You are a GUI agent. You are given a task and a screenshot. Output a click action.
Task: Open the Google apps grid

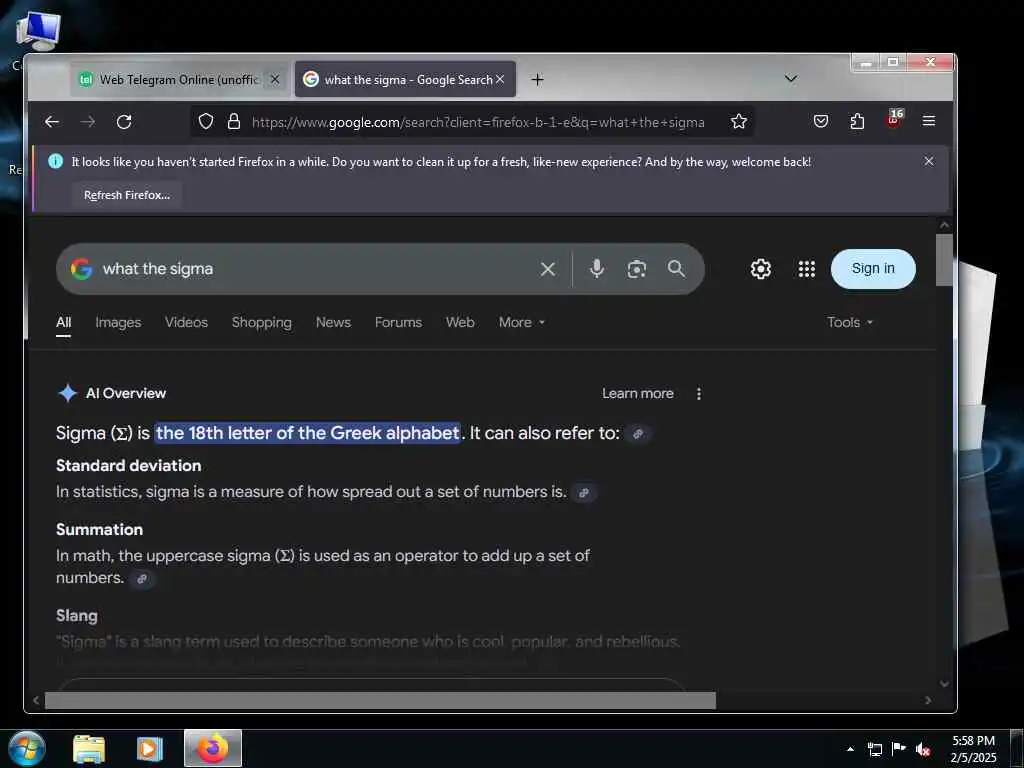(807, 269)
